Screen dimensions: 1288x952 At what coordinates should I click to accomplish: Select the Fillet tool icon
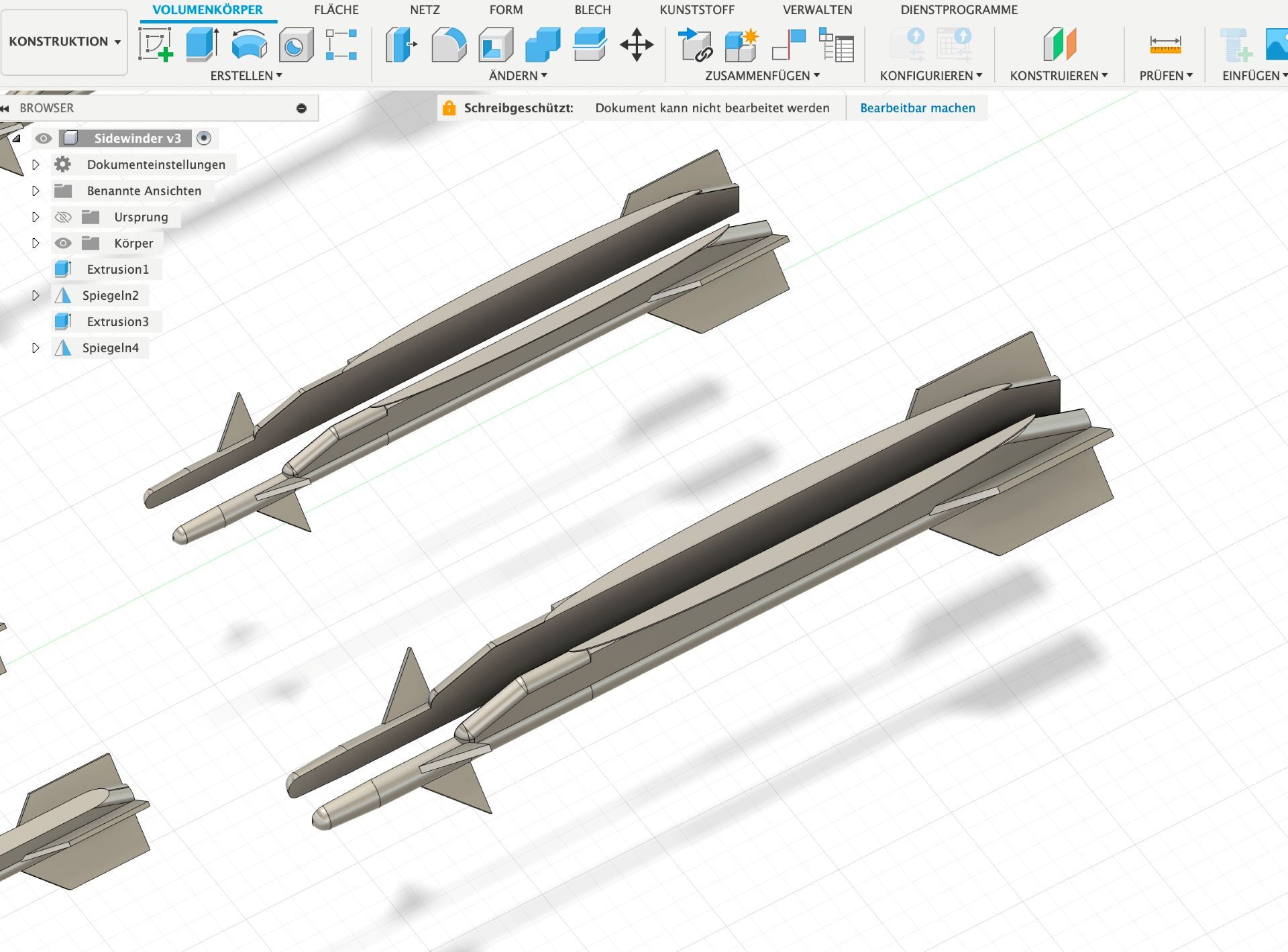(x=448, y=44)
